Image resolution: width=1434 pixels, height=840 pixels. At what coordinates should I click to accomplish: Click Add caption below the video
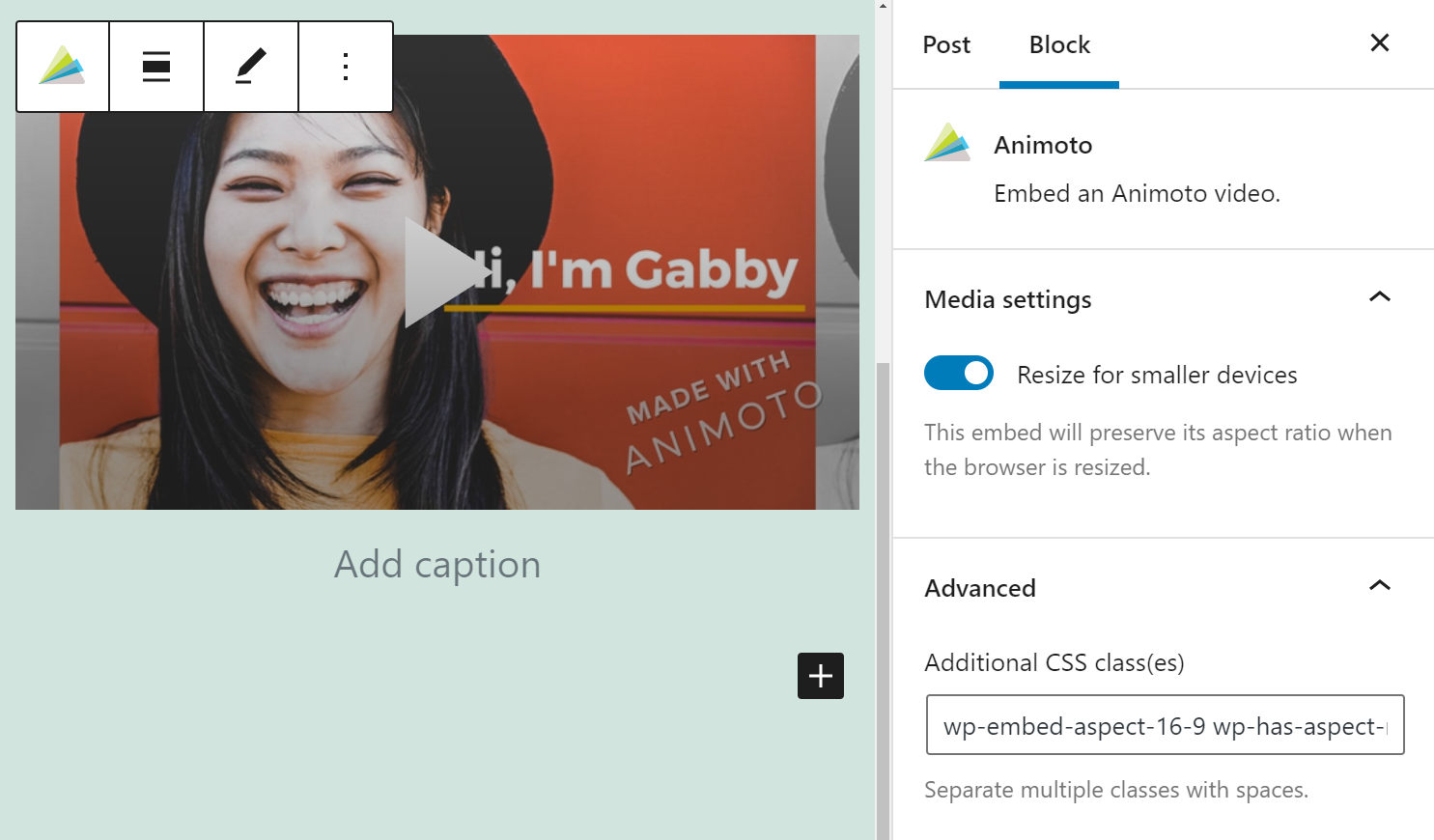click(x=436, y=564)
